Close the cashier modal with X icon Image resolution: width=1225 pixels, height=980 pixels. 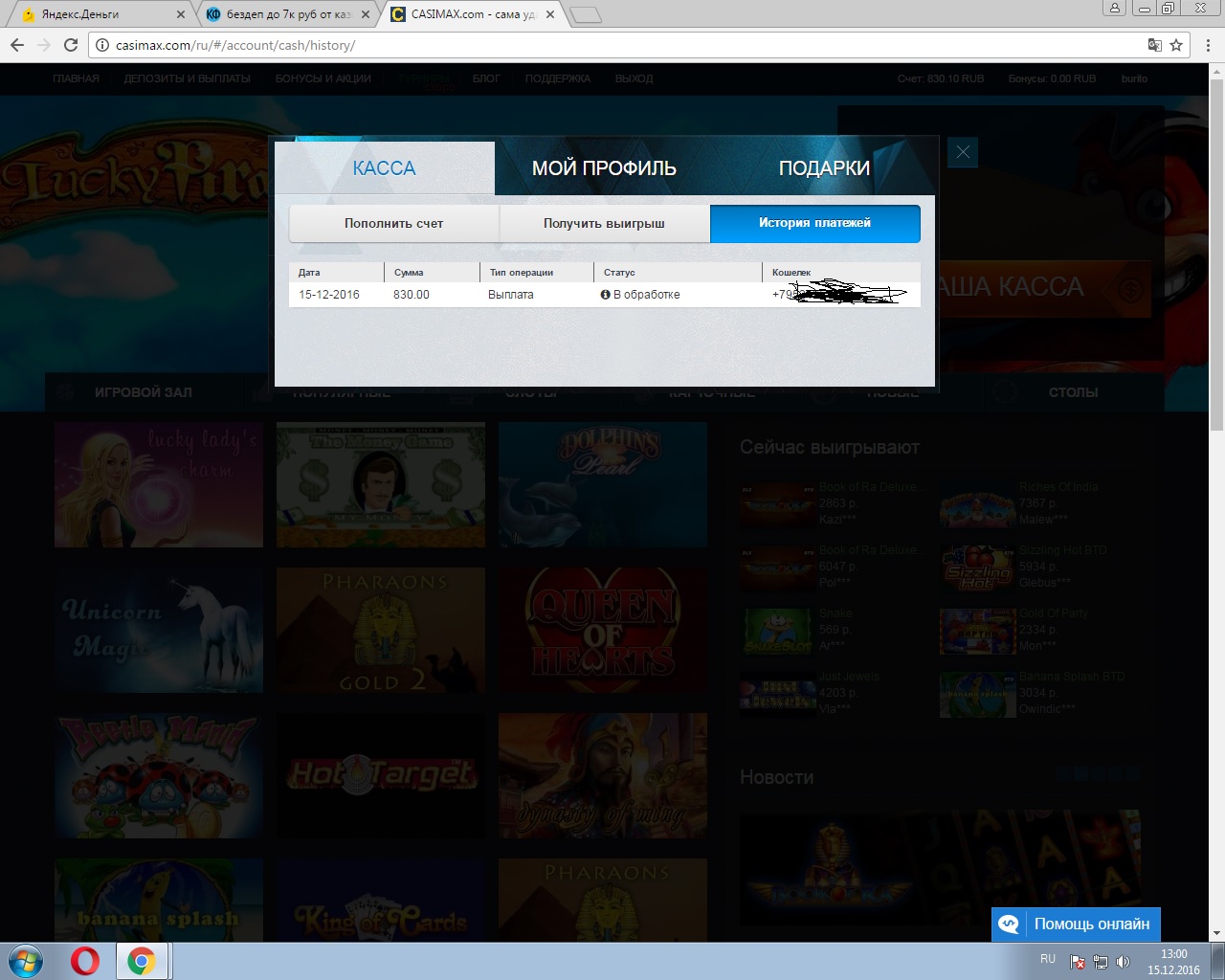point(963,152)
